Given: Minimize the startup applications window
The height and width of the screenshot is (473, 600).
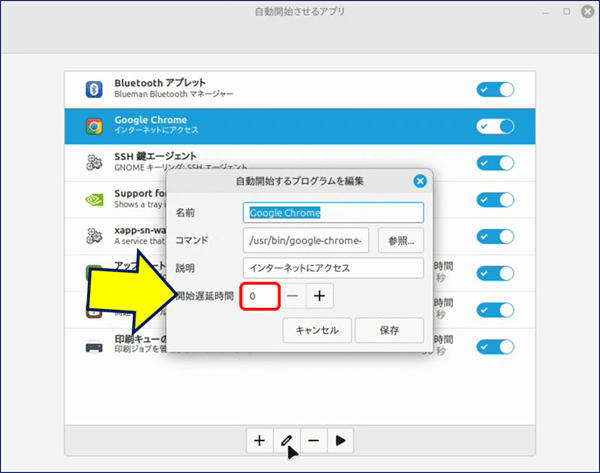Looking at the screenshot, I should click(x=546, y=13).
